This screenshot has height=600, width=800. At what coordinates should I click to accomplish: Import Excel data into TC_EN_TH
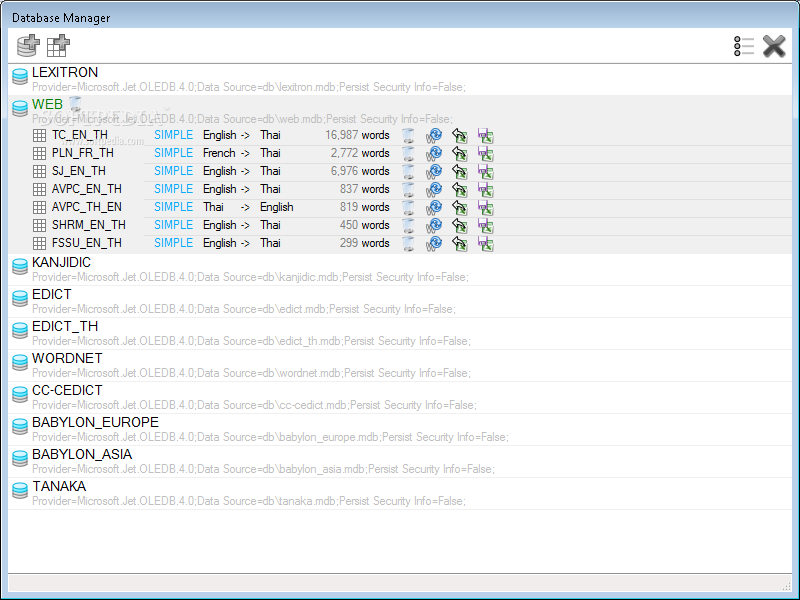coord(460,136)
